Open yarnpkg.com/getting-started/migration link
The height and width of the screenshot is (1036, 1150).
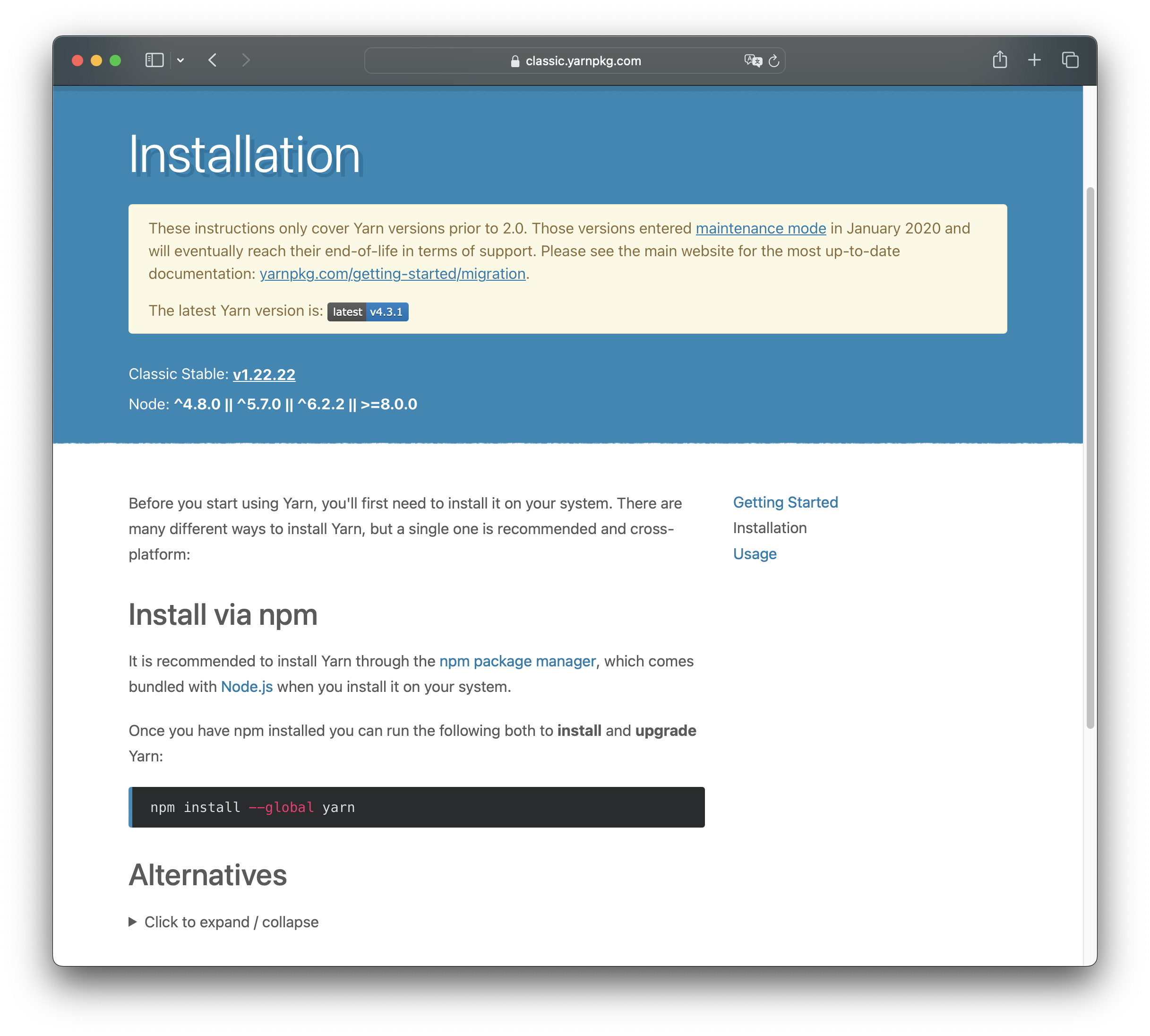(392, 274)
